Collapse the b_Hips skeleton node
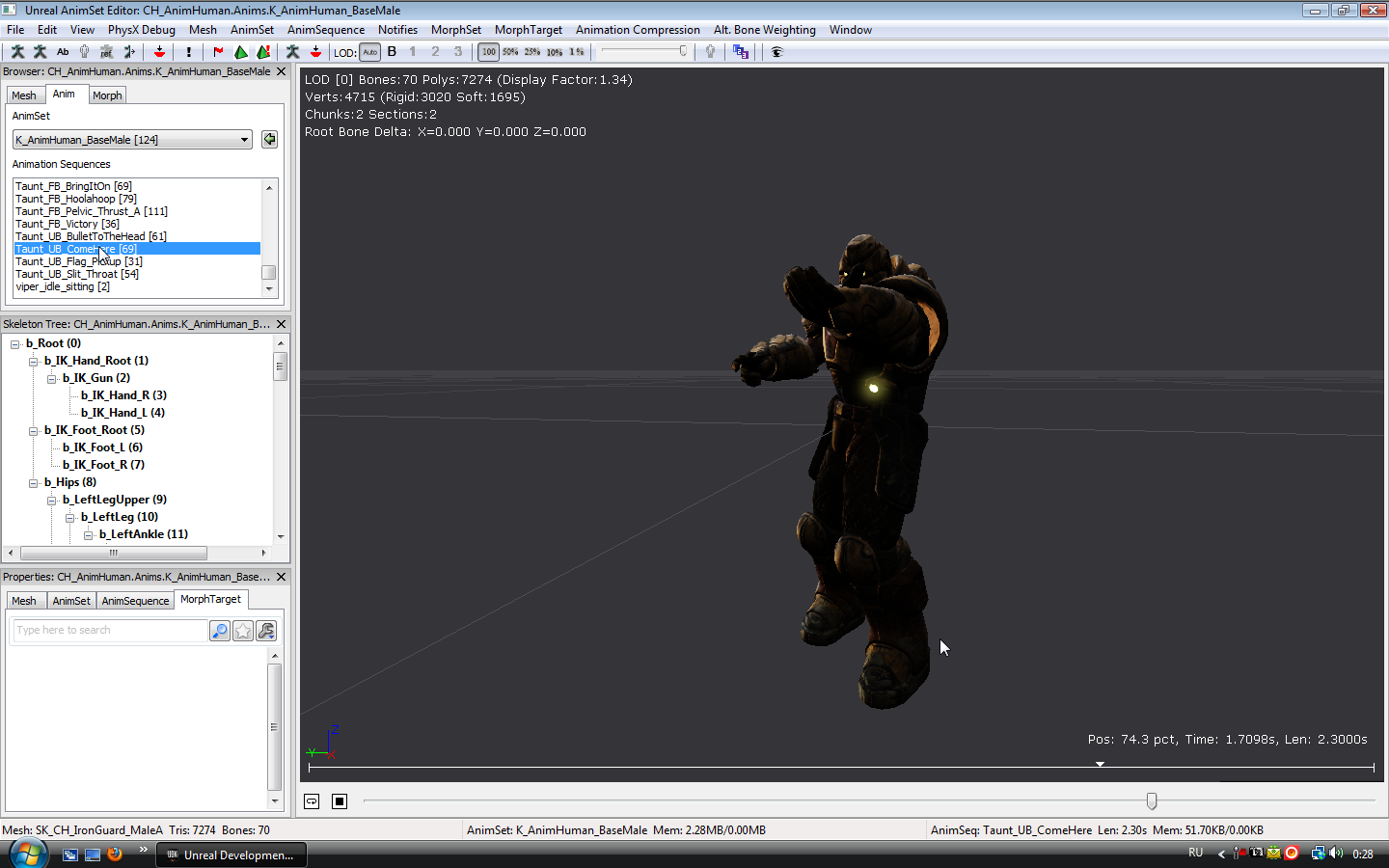1389x868 pixels. click(34, 482)
